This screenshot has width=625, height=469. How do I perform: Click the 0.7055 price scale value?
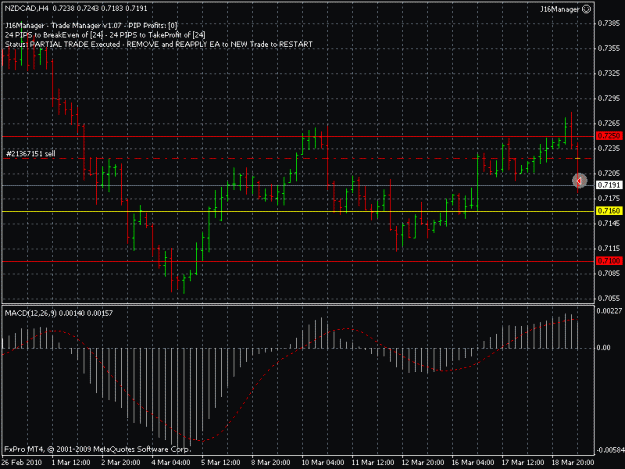tap(609, 298)
